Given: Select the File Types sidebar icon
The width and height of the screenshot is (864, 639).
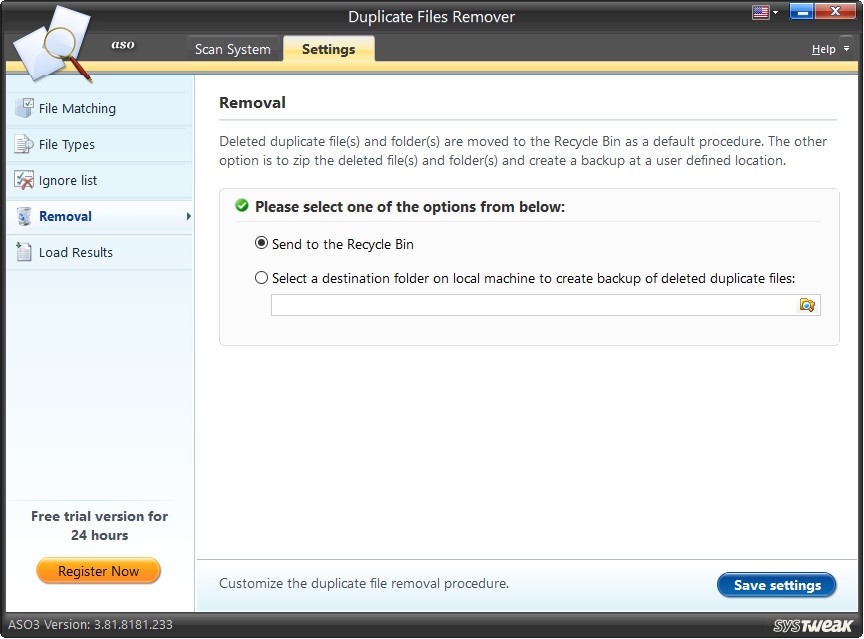Looking at the screenshot, I should click(x=22, y=144).
